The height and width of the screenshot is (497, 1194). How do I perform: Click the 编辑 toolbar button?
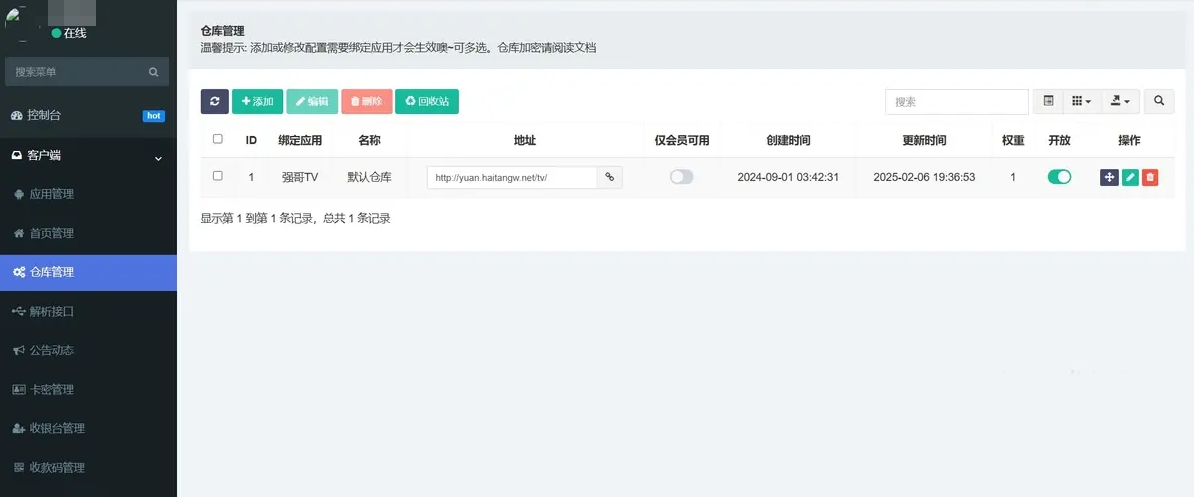click(312, 101)
